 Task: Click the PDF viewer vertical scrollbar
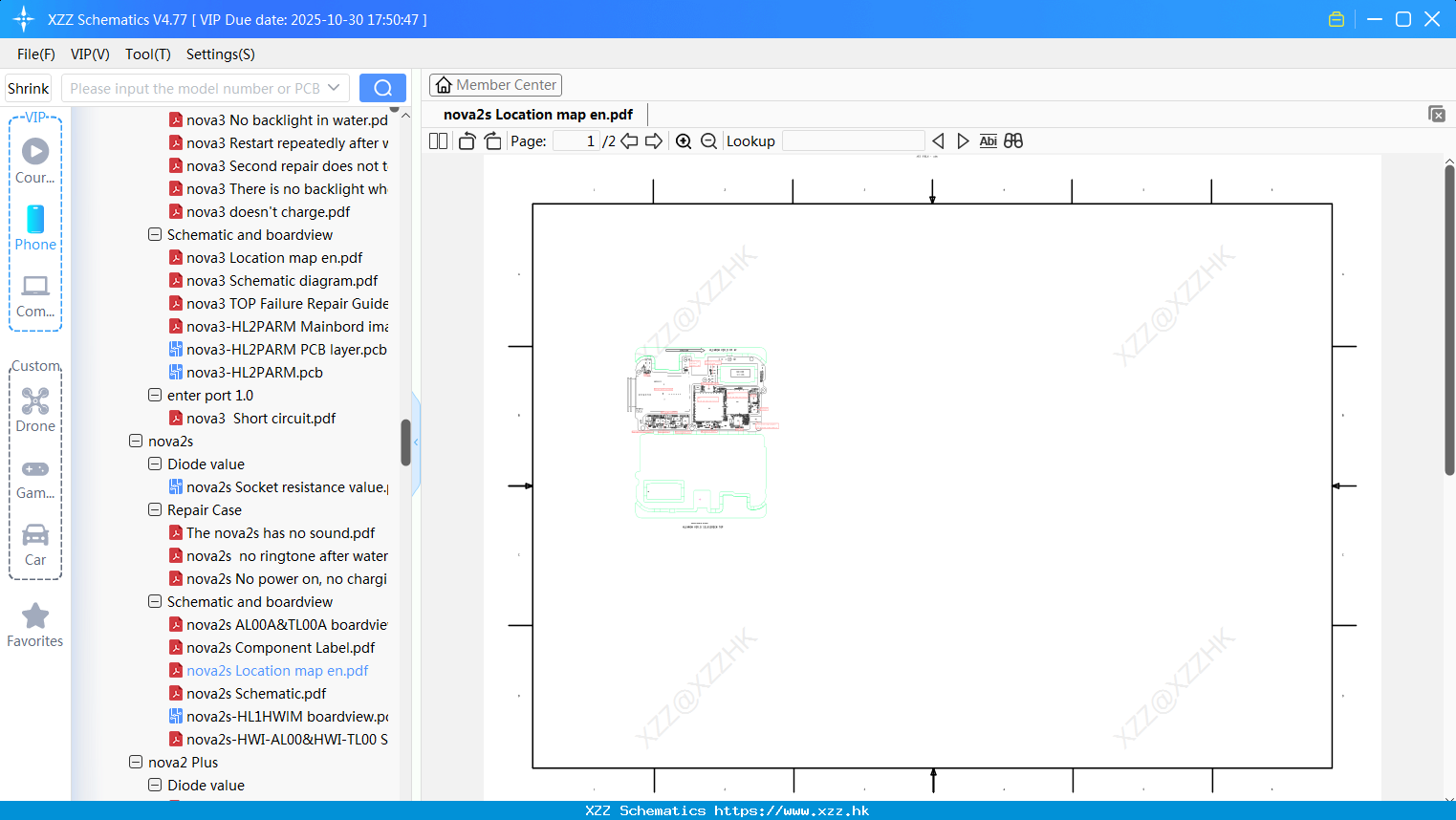click(x=1449, y=320)
